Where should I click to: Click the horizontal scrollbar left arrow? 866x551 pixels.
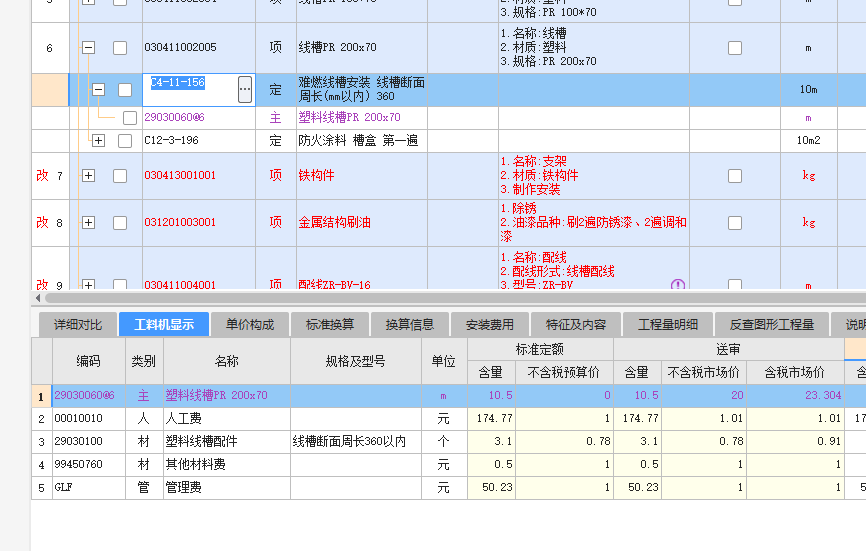[x=38, y=298]
